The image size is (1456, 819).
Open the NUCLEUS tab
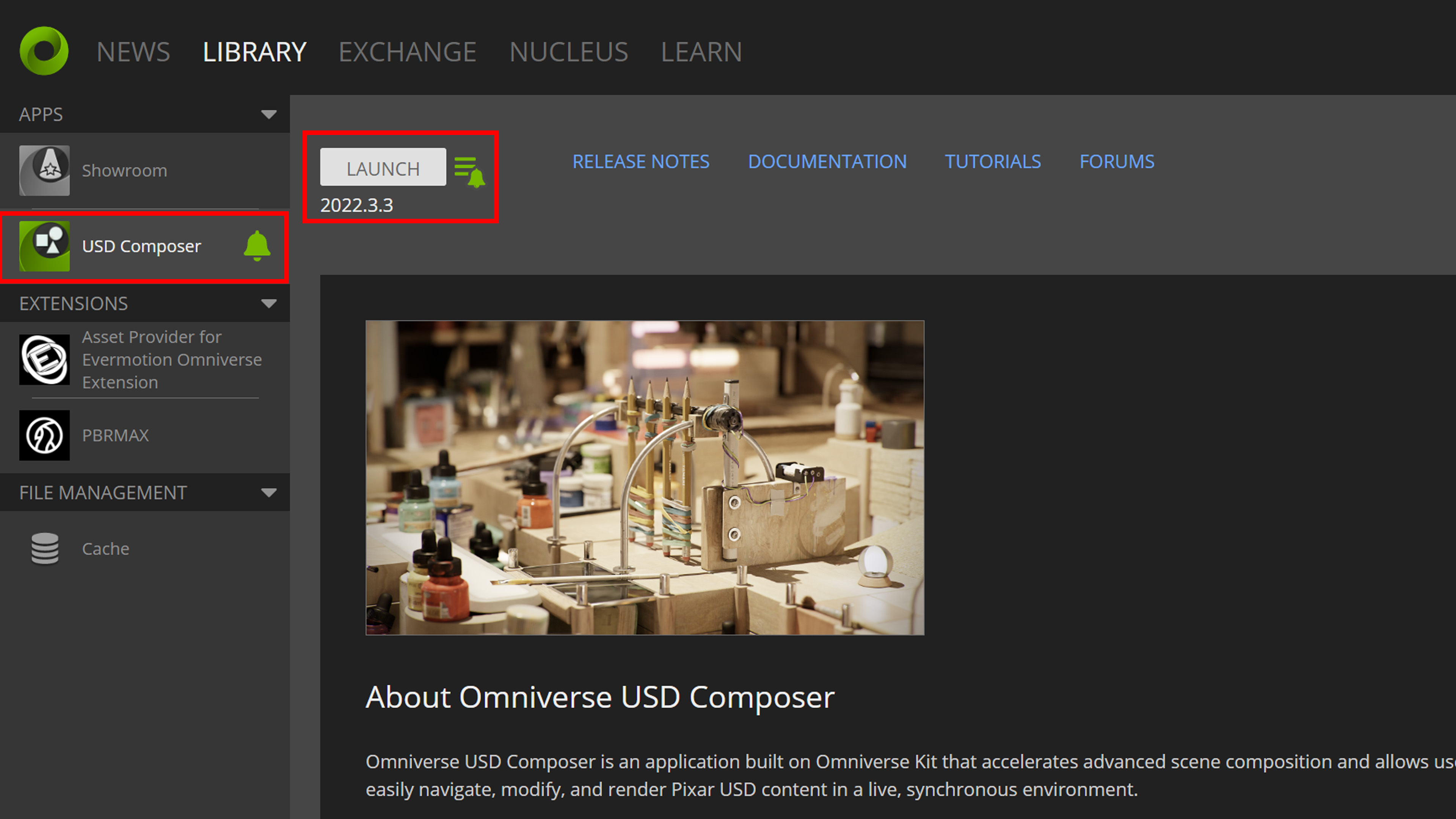pyautogui.click(x=568, y=52)
